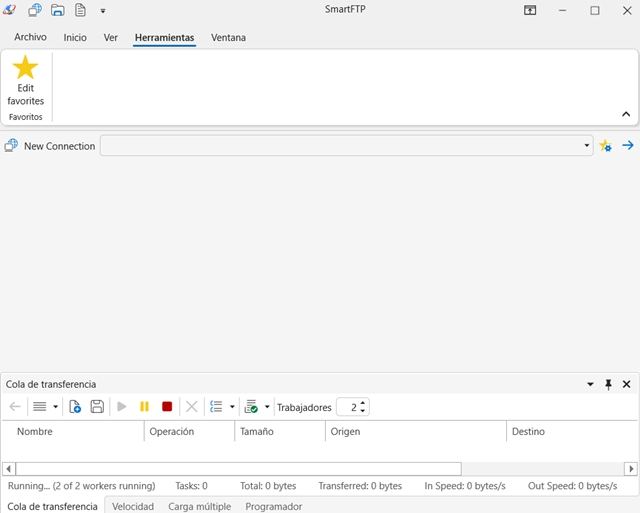
Task: Click the add new transfer item icon
Action: pyautogui.click(x=75, y=406)
